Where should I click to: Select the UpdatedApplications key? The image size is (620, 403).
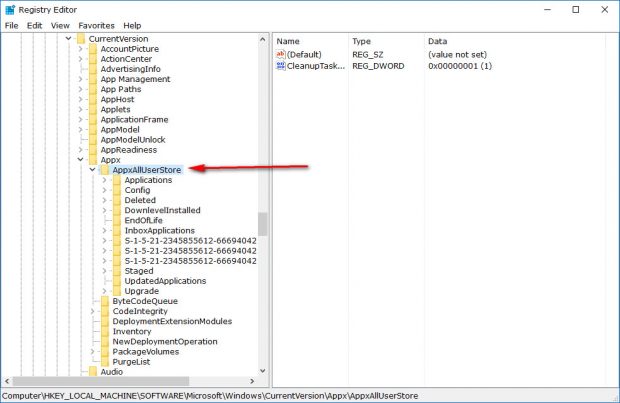(x=165, y=281)
